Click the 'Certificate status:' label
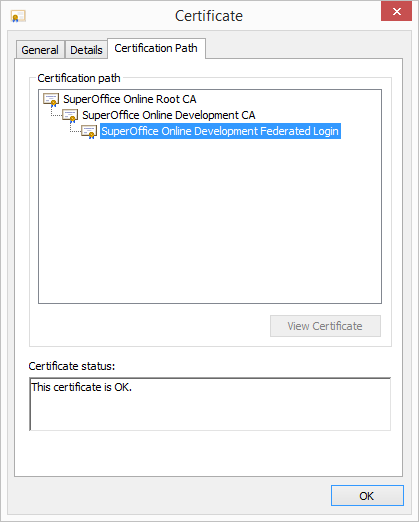 (72, 366)
